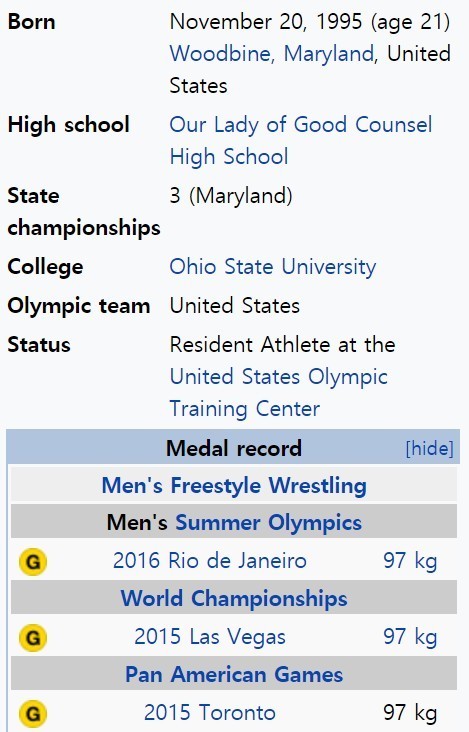Open the Pan American Games link
This screenshot has height=732, width=469.
(234, 675)
